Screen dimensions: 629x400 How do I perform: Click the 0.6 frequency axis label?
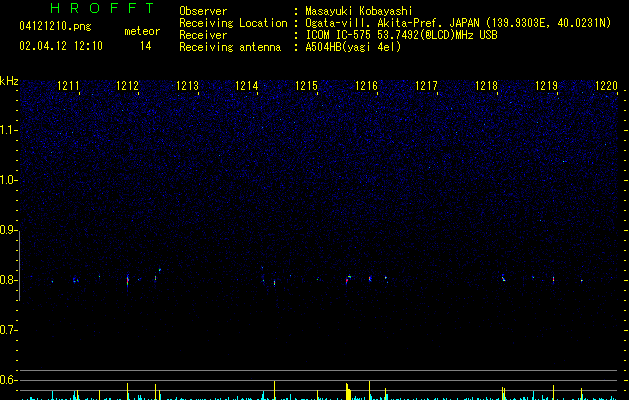pyautogui.click(x=9, y=380)
